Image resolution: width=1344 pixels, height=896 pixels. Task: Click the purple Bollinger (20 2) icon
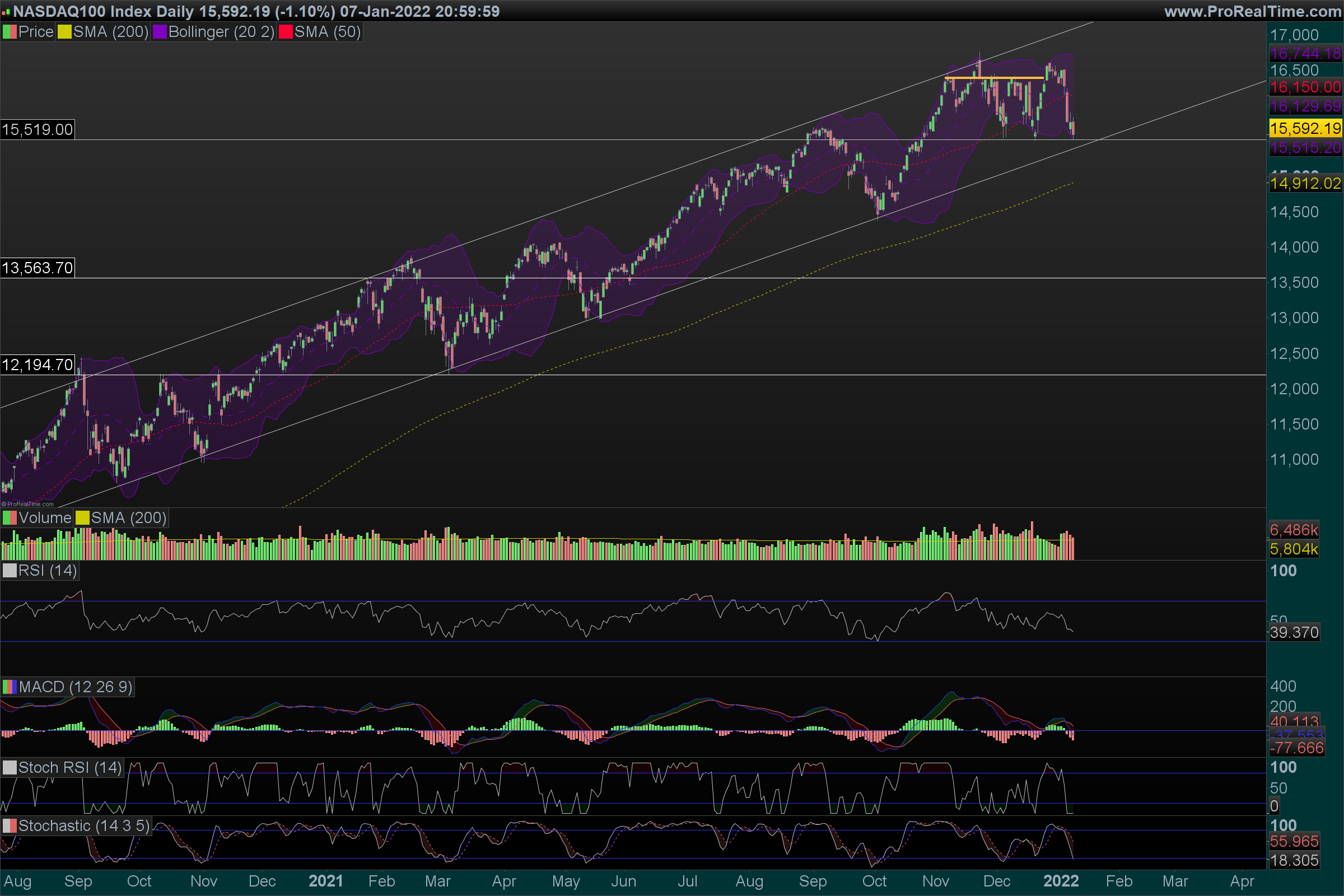click(x=160, y=32)
